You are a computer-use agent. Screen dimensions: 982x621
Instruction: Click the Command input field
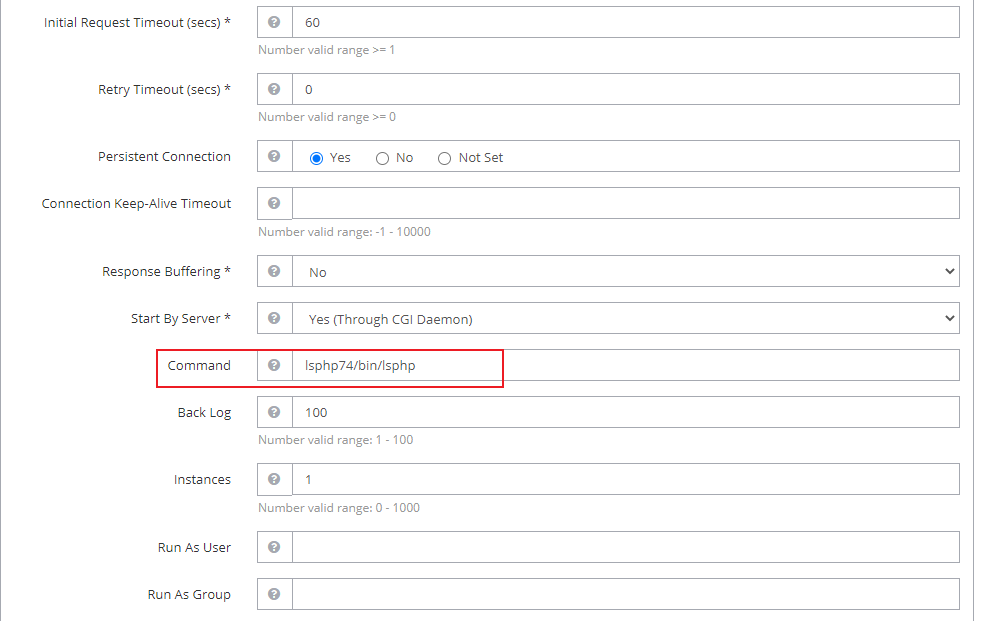click(x=626, y=365)
